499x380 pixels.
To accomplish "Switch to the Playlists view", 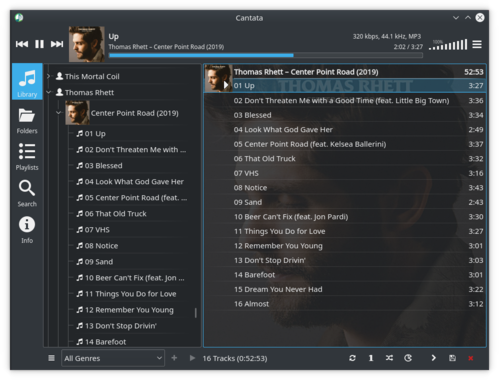I will [x=27, y=157].
